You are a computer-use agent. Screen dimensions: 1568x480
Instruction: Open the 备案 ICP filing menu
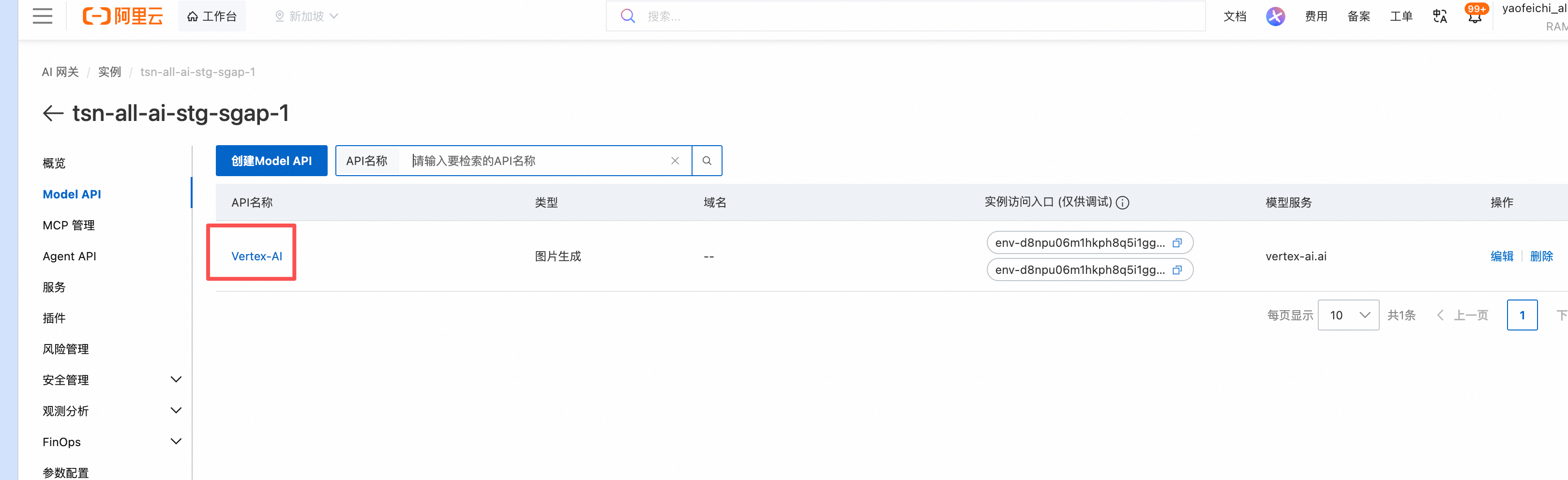click(x=1358, y=16)
